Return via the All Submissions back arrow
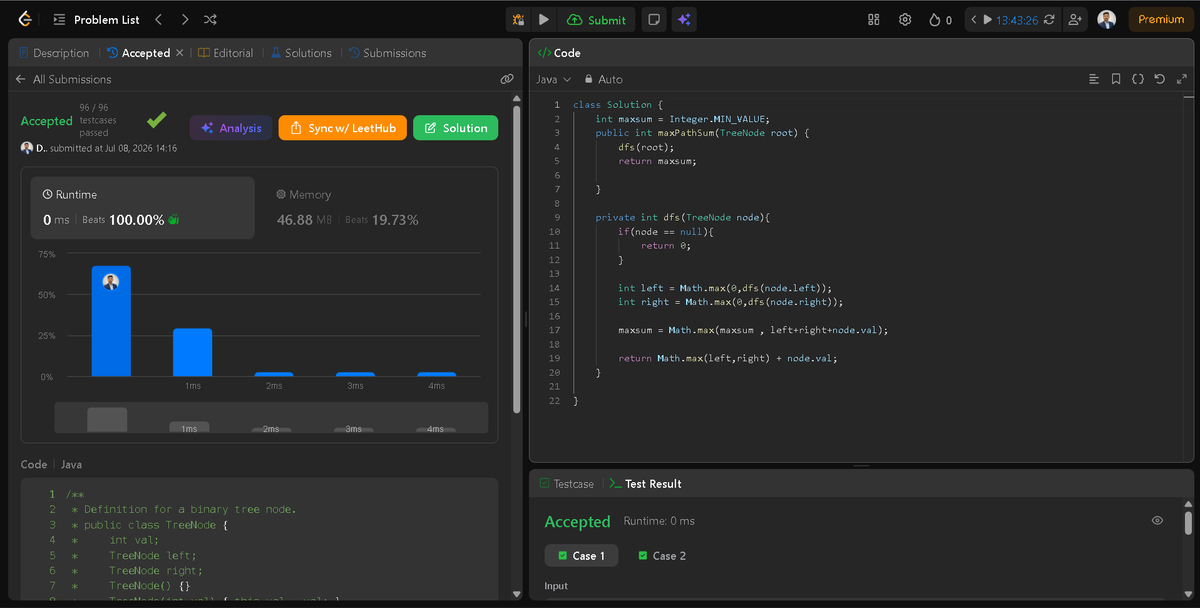 tap(20, 79)
